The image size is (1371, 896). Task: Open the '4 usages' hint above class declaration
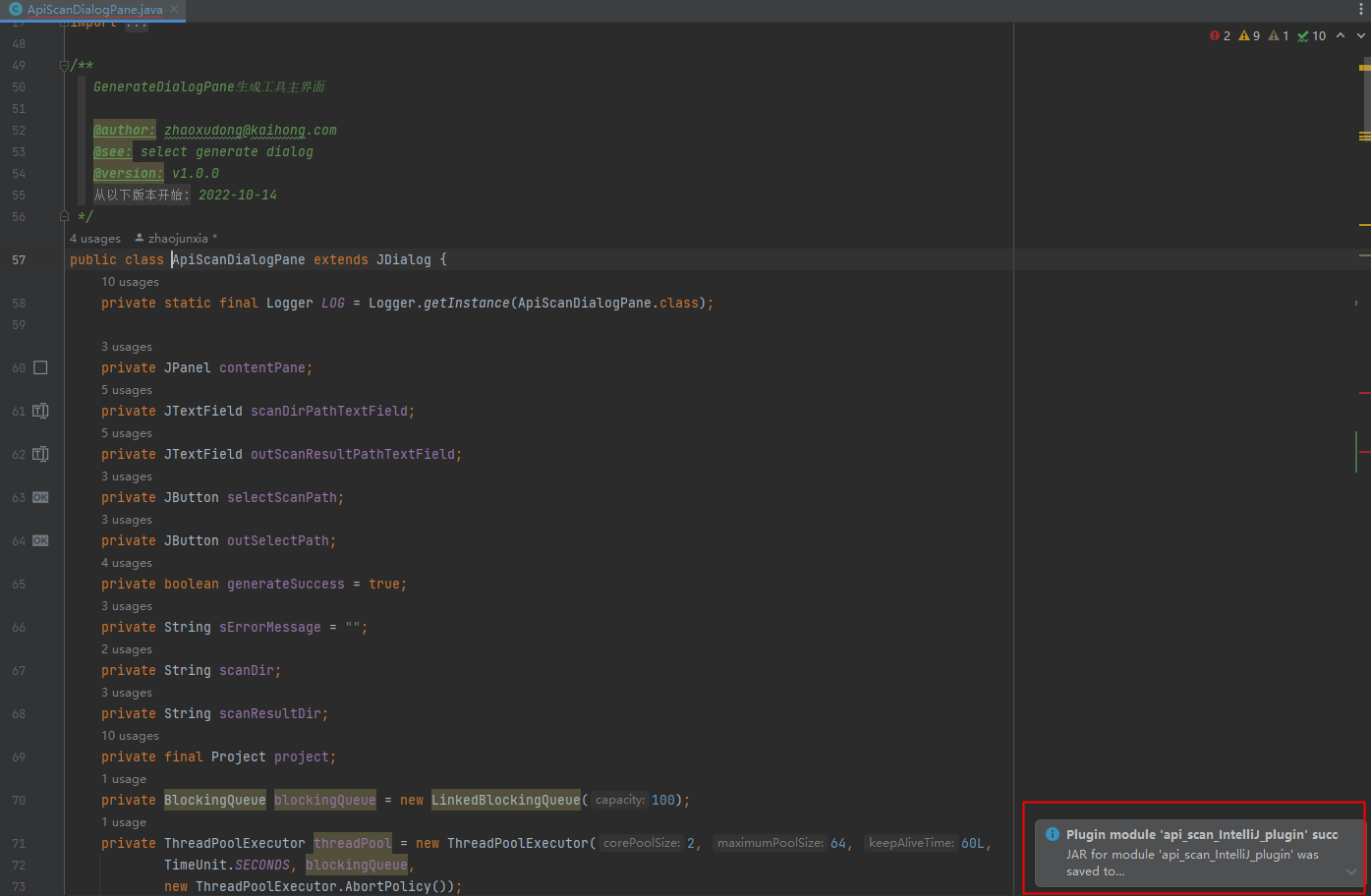coord(95,239)
